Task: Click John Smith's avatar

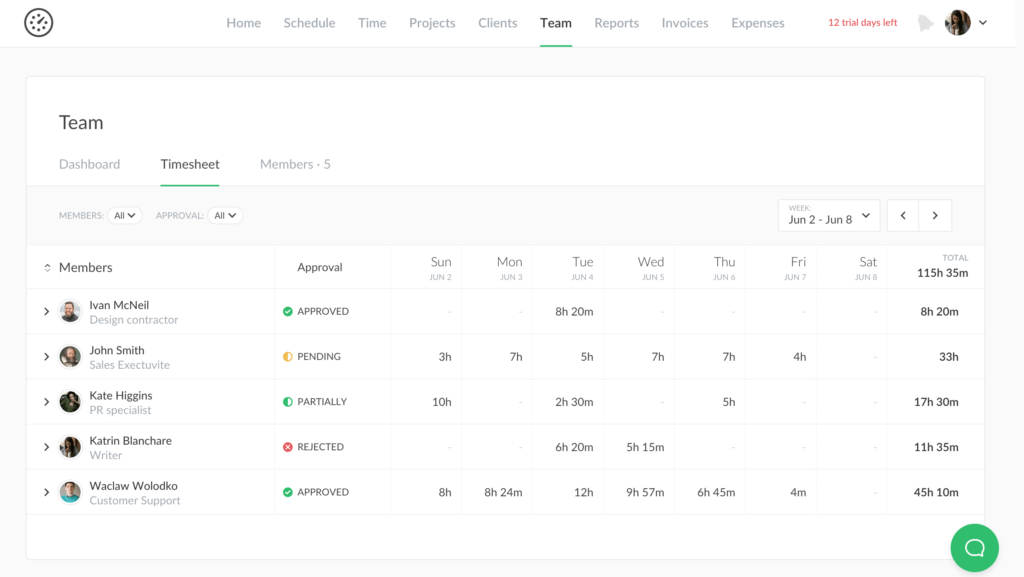Action: point(70,356)
